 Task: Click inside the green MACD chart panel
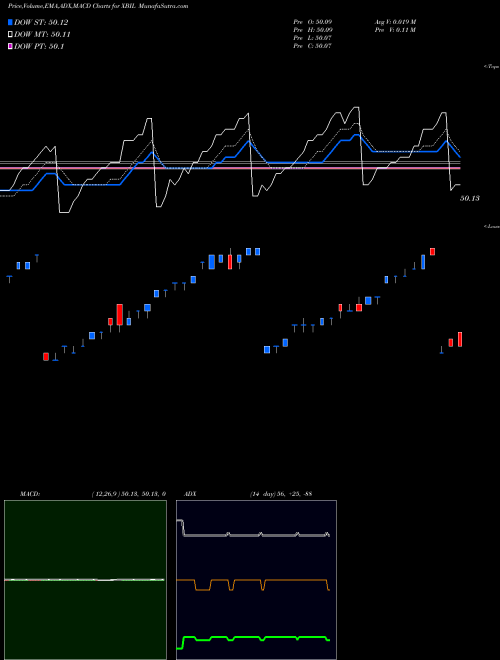point(85,580)
